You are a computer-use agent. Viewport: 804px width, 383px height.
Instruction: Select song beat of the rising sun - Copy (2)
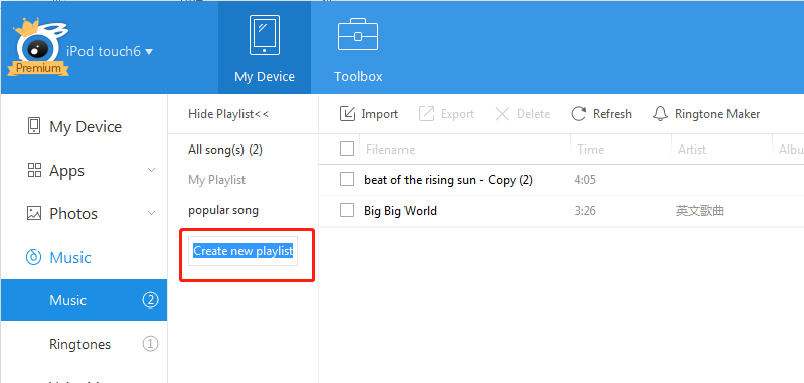(448, 180)
